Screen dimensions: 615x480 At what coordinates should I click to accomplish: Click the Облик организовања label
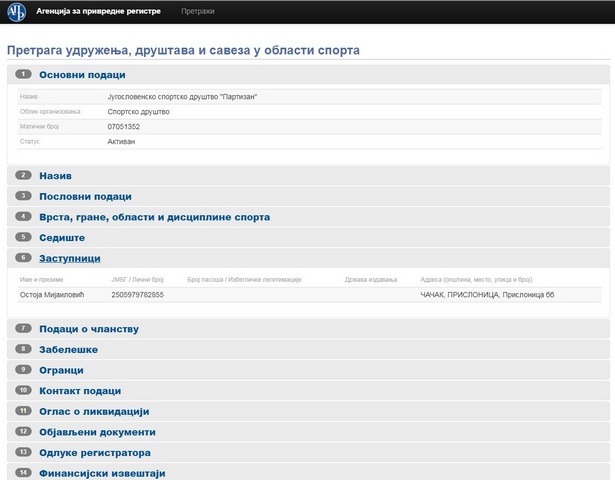50,112
